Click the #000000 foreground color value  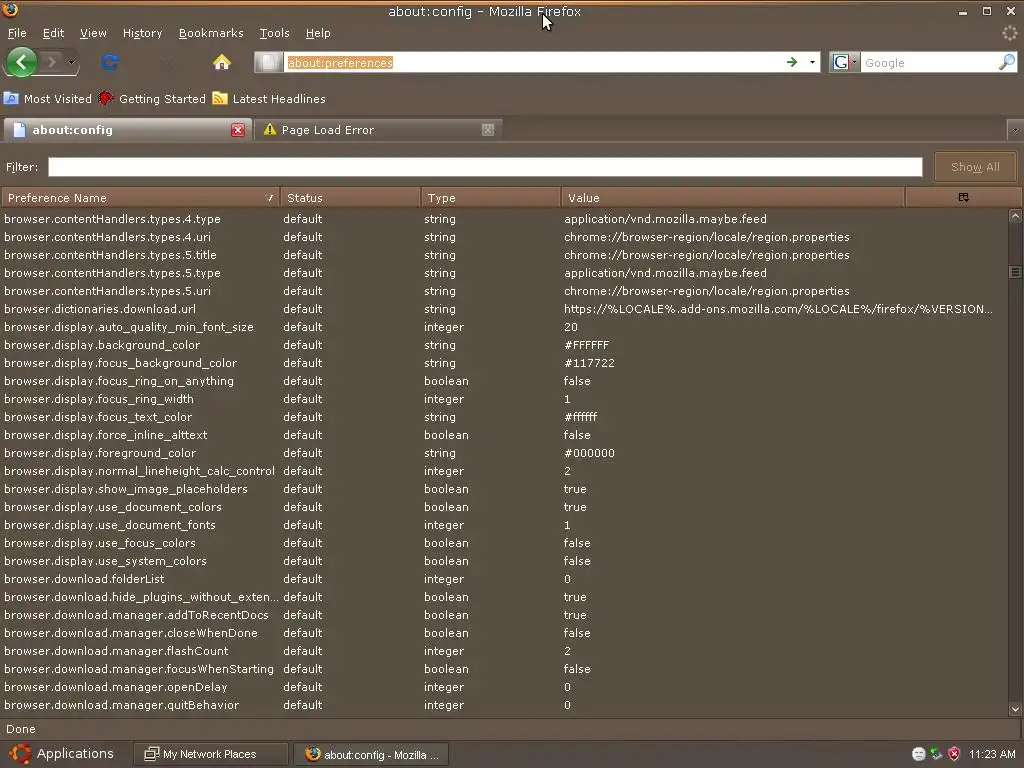(x=589, y=453)
